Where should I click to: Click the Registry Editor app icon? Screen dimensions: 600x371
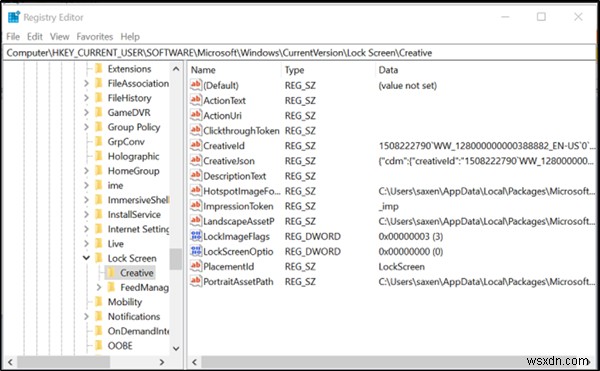tap(14, 17)
